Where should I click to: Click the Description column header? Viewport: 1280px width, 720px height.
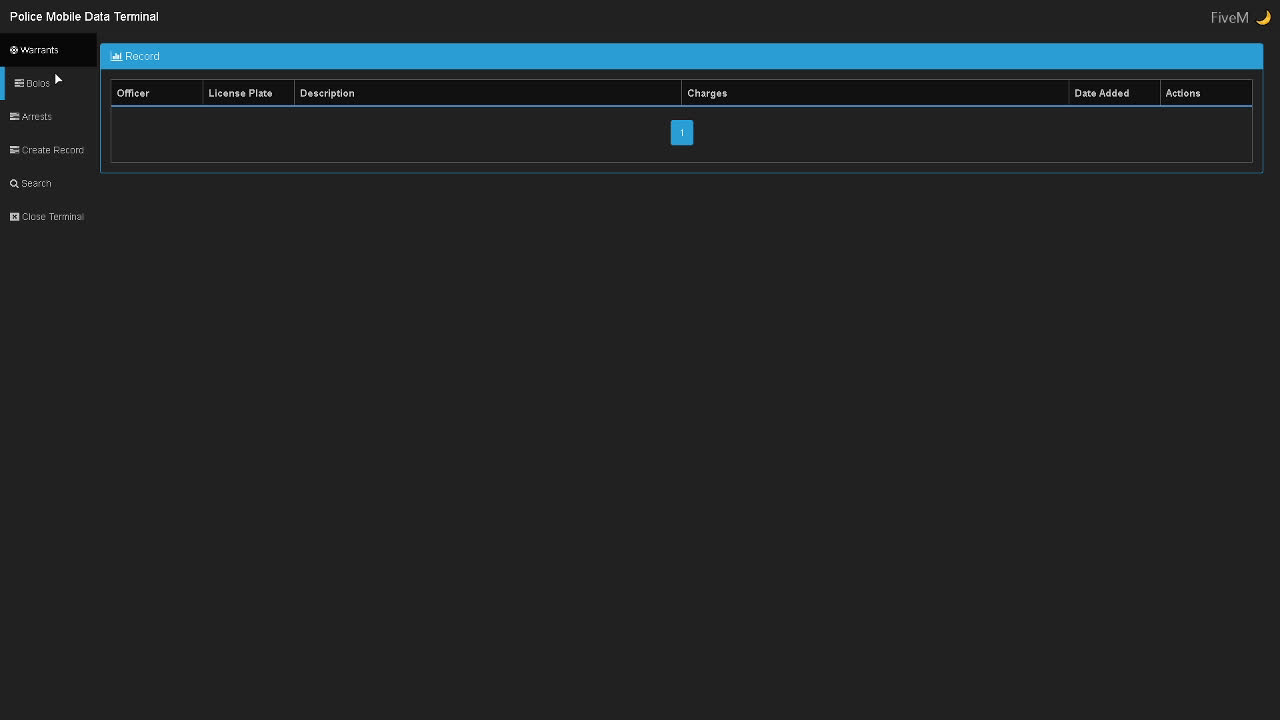[x=327, y=92]
